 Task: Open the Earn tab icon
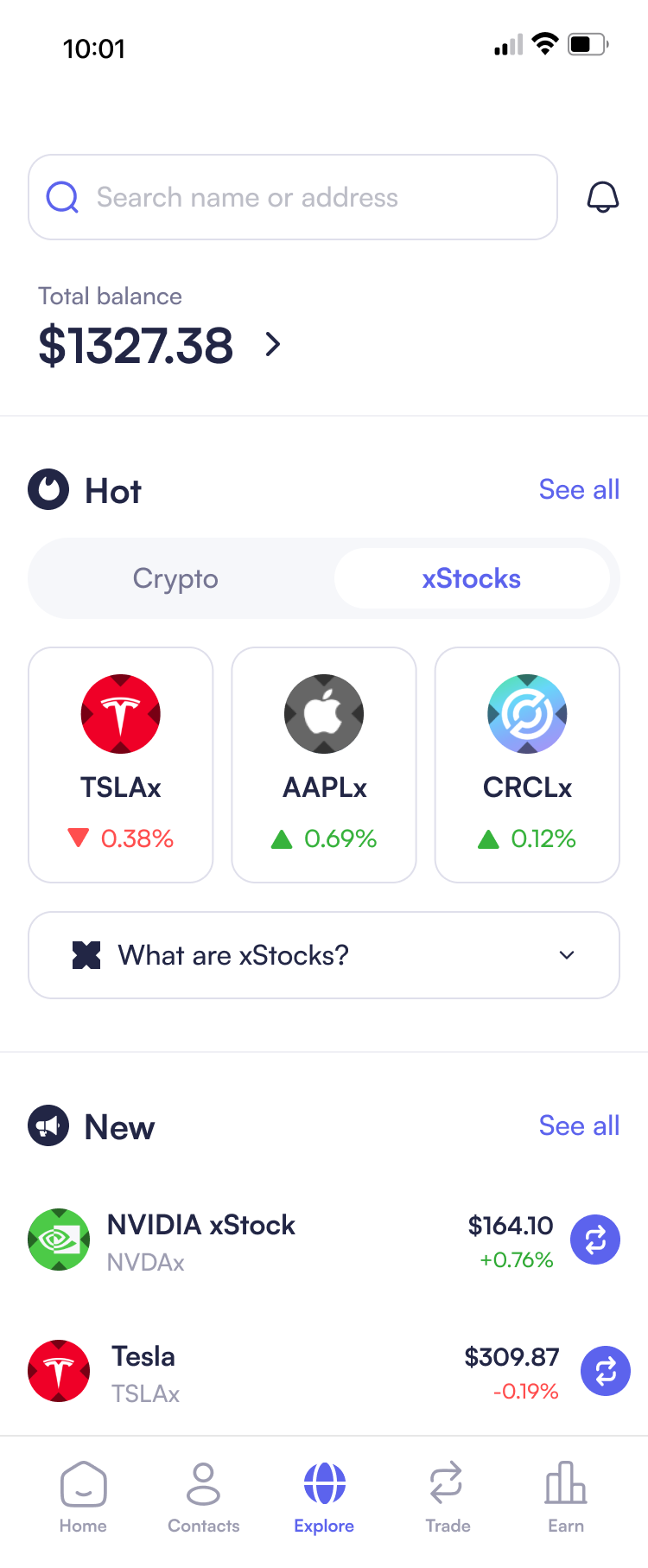tap(565, 1485)
